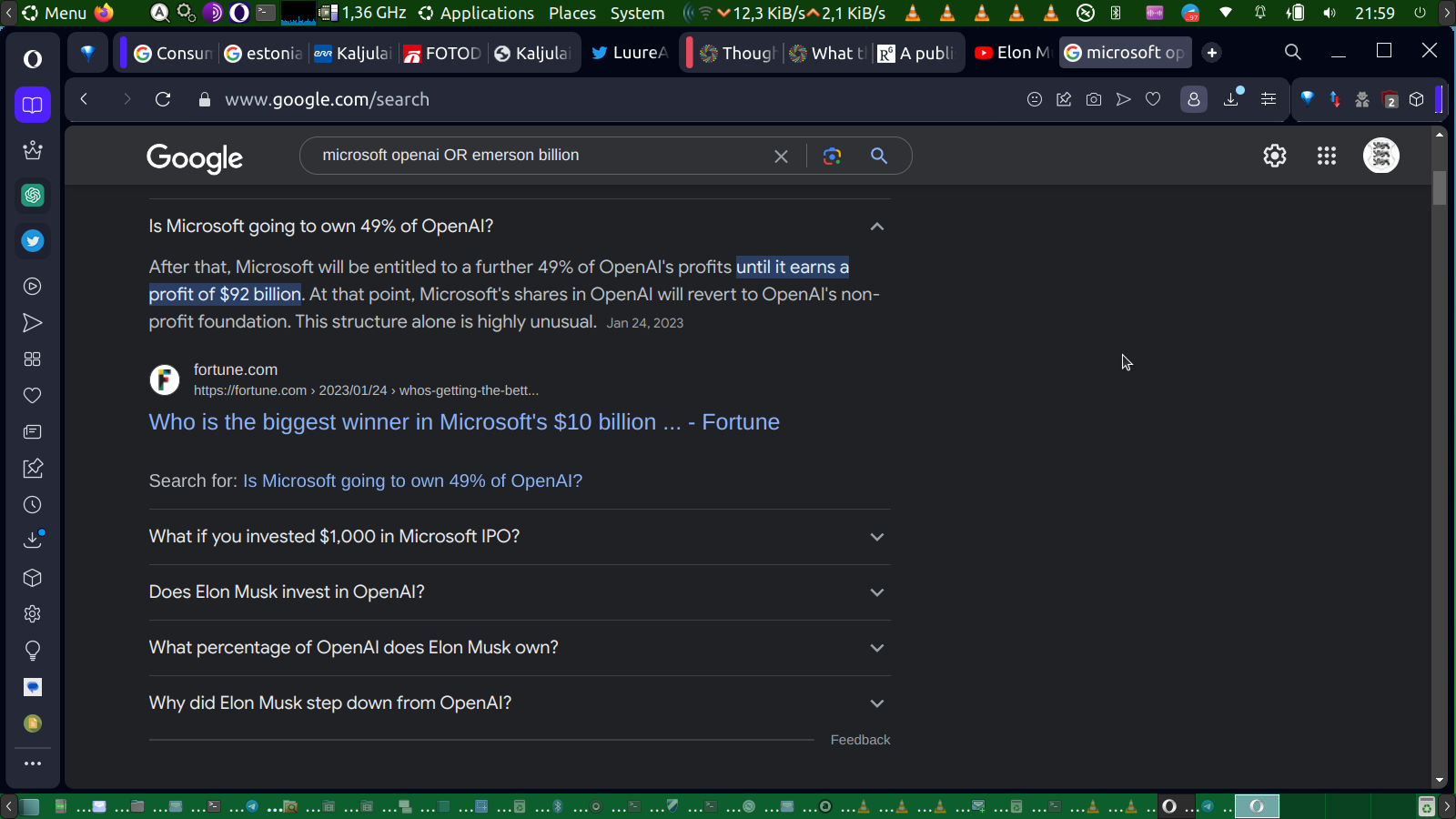Switch to the FOTOD browser tab
This screenshot has width=1456, height=819.
click(443, 53)
